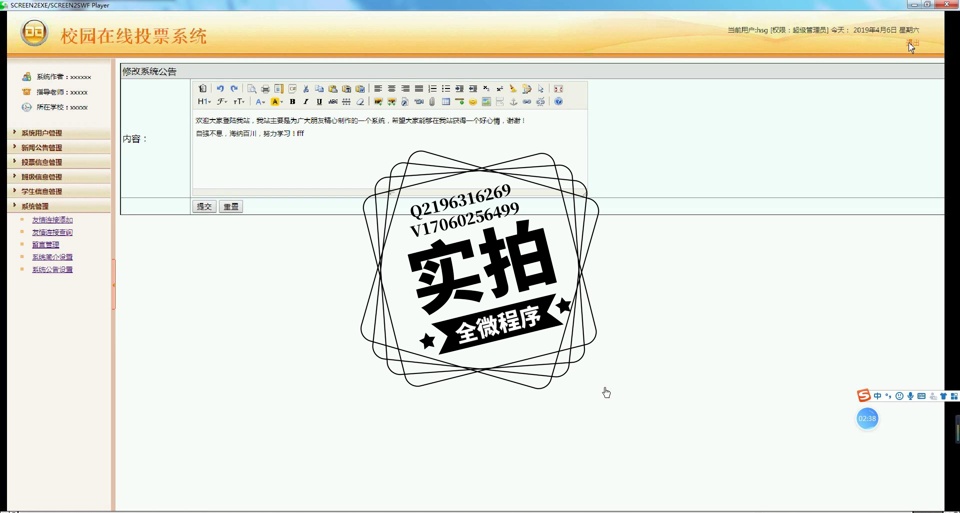
Task: Click the Undo icon in editor toolbar
Action: click(x=220, y=89)
